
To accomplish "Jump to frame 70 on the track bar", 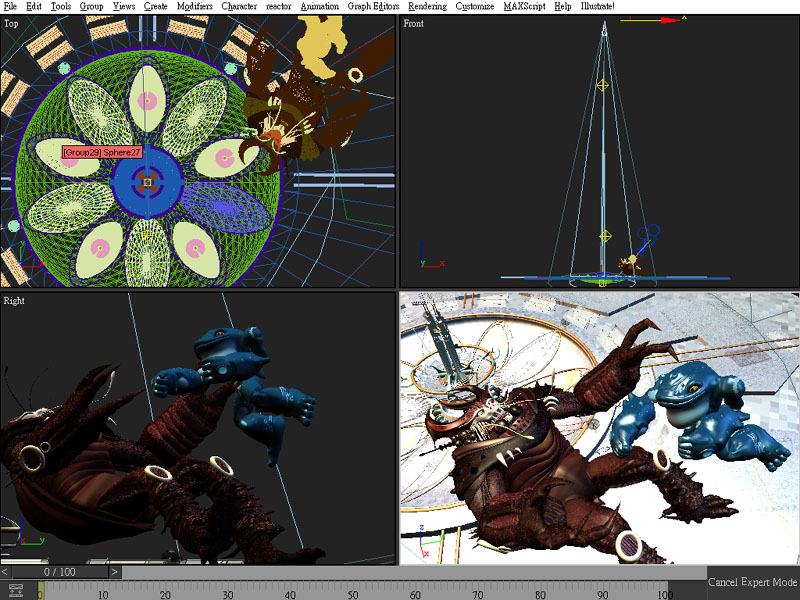I will [478, 594].
